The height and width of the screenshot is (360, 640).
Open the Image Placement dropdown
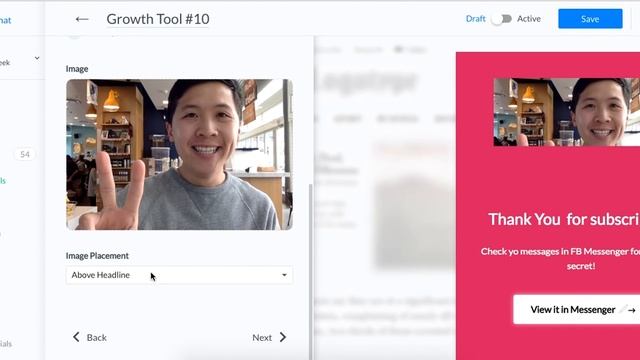click(179, 275)
